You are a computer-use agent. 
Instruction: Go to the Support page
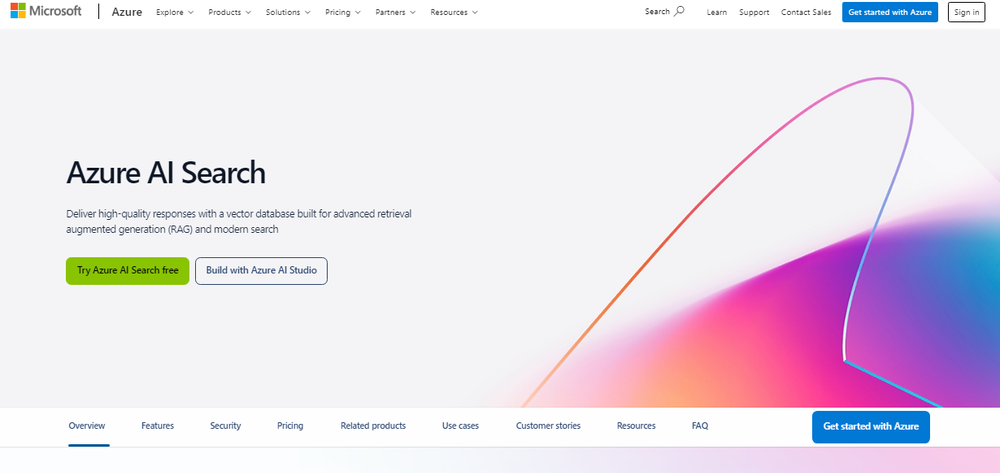(754, 12)
